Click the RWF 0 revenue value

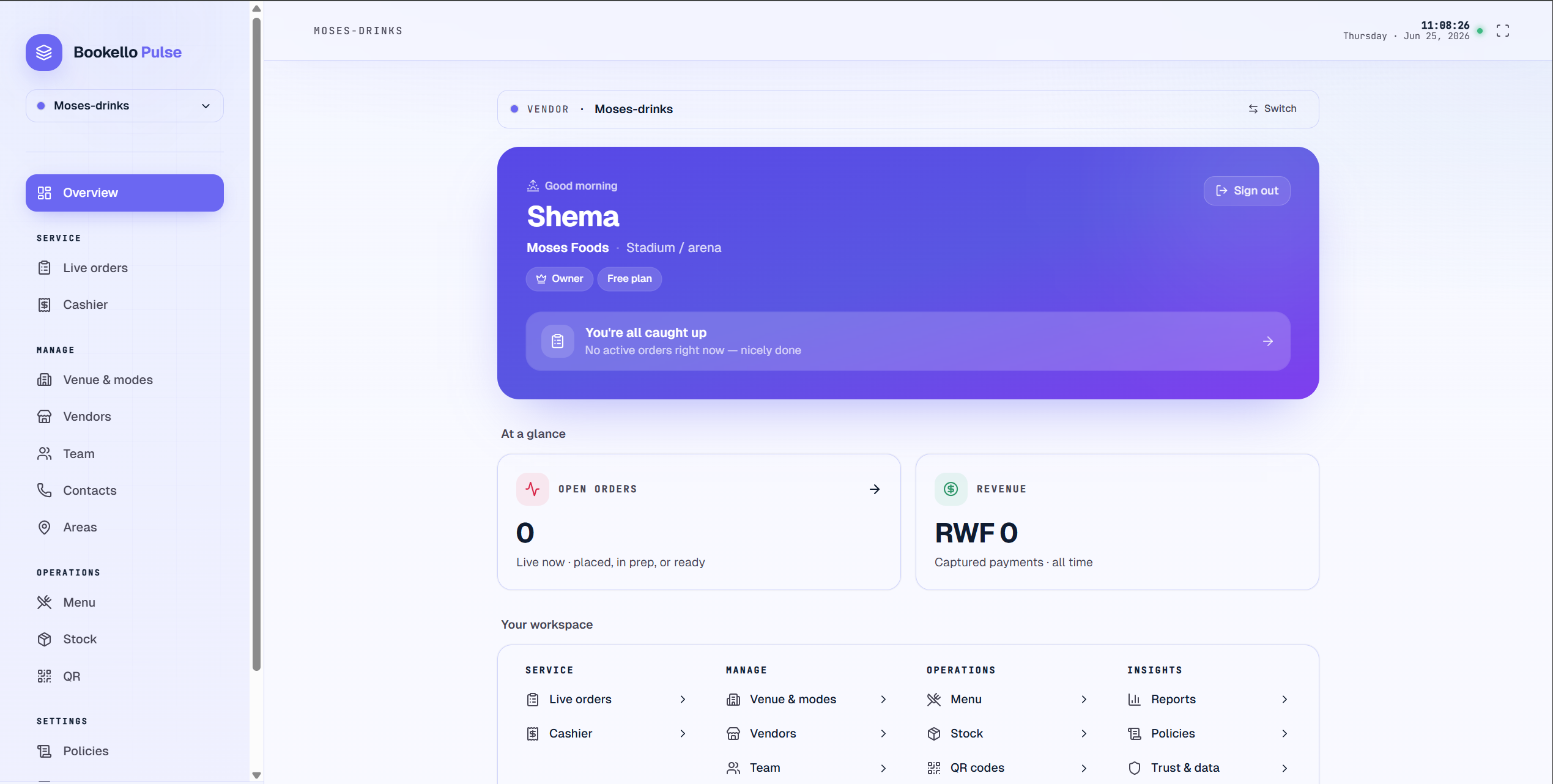click(x=977, y=533)
